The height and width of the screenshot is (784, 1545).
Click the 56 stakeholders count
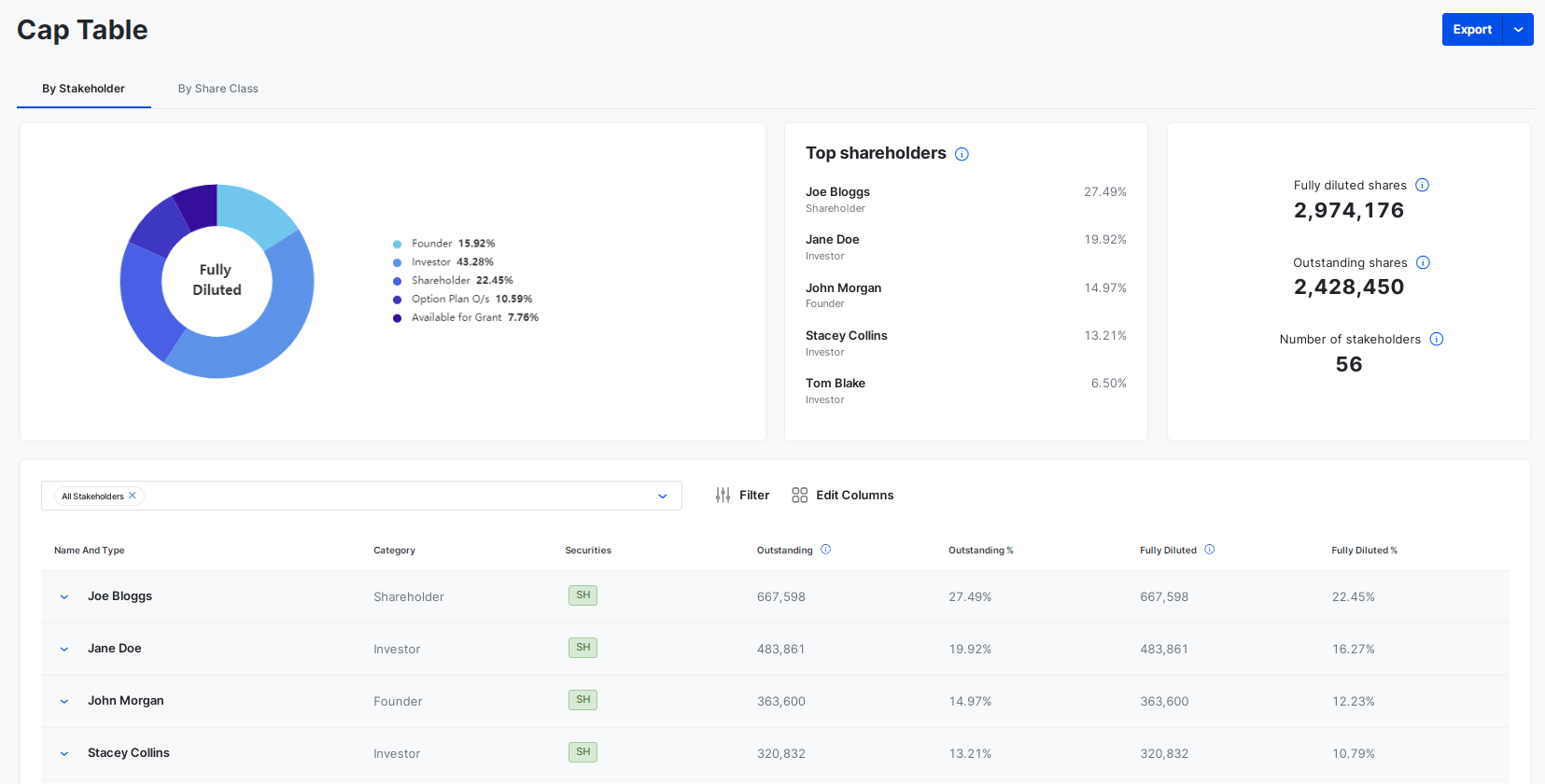point(1349,365)
